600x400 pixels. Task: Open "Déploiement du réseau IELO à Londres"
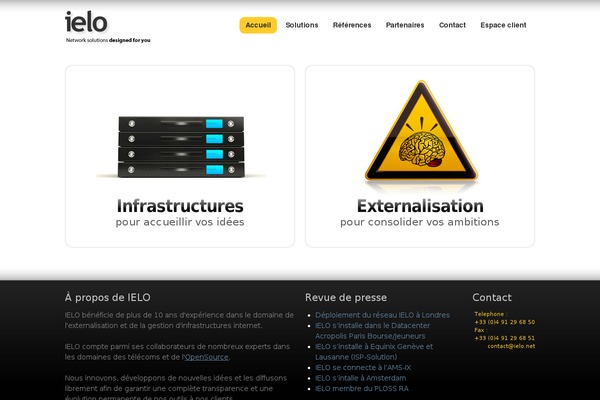(x=382, y=315)
